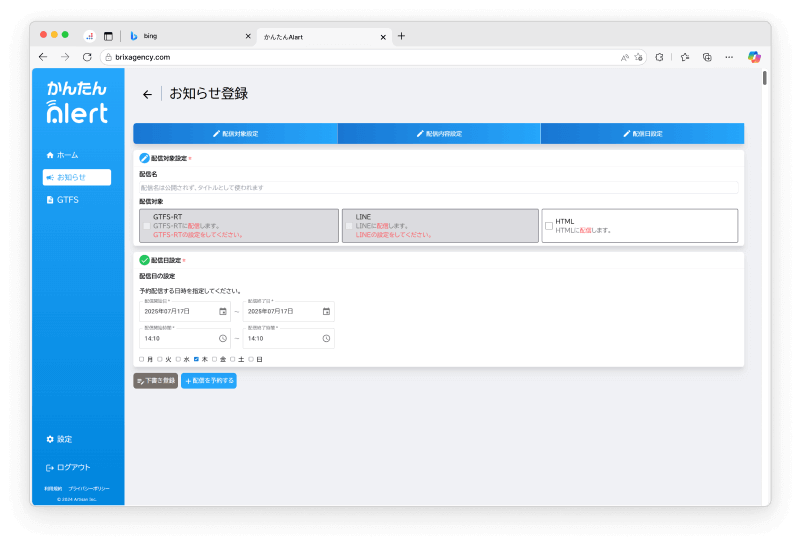Toggle the 水 weekday checkbox
801x545 pixels.
tap(178, 360)
